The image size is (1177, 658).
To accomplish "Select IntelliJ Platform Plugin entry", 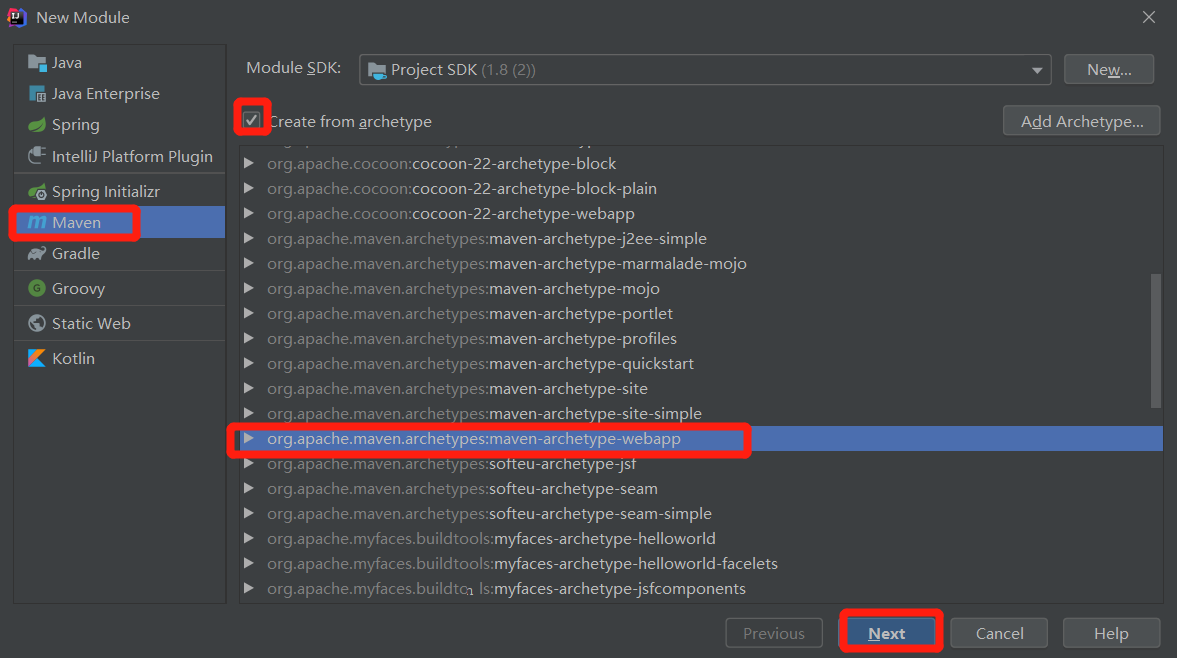I will 119,156.
